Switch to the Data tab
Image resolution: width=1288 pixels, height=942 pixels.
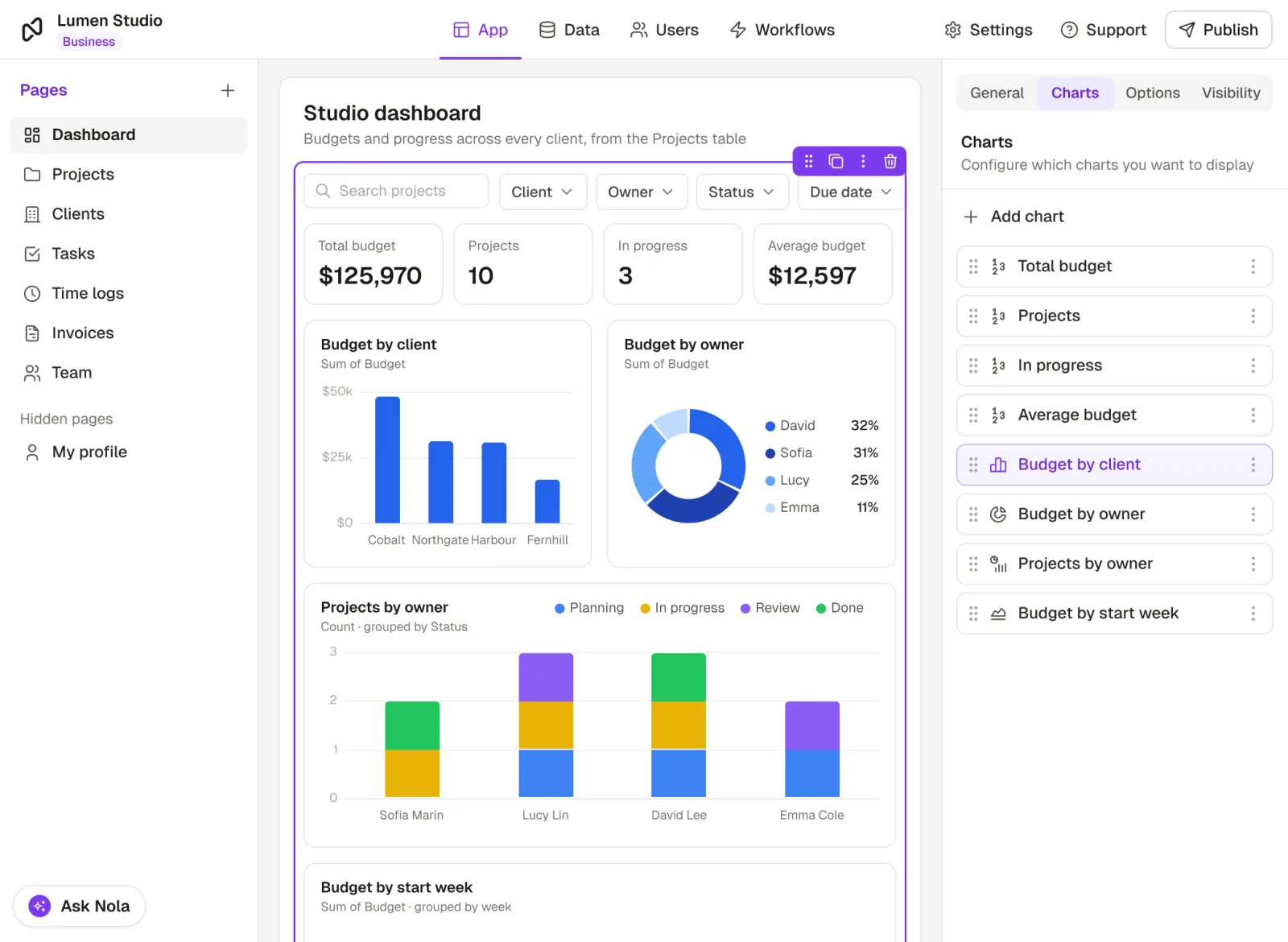pos(569,30)
